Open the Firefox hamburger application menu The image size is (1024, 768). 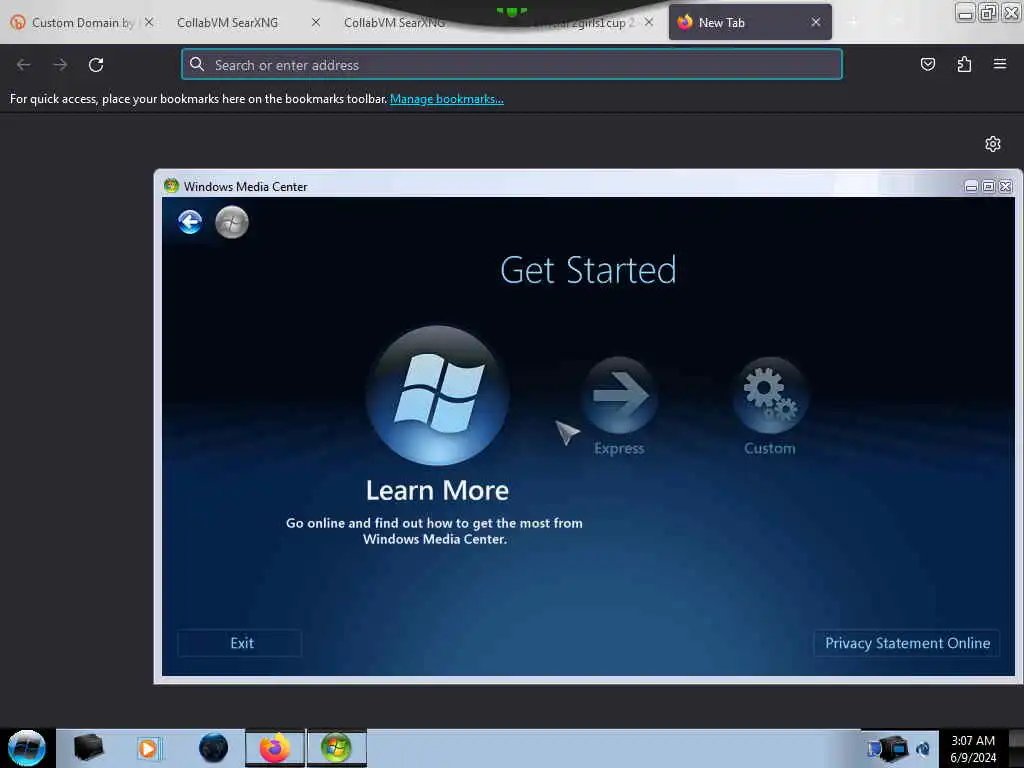pyautogui.click(x=1000, y=65)
